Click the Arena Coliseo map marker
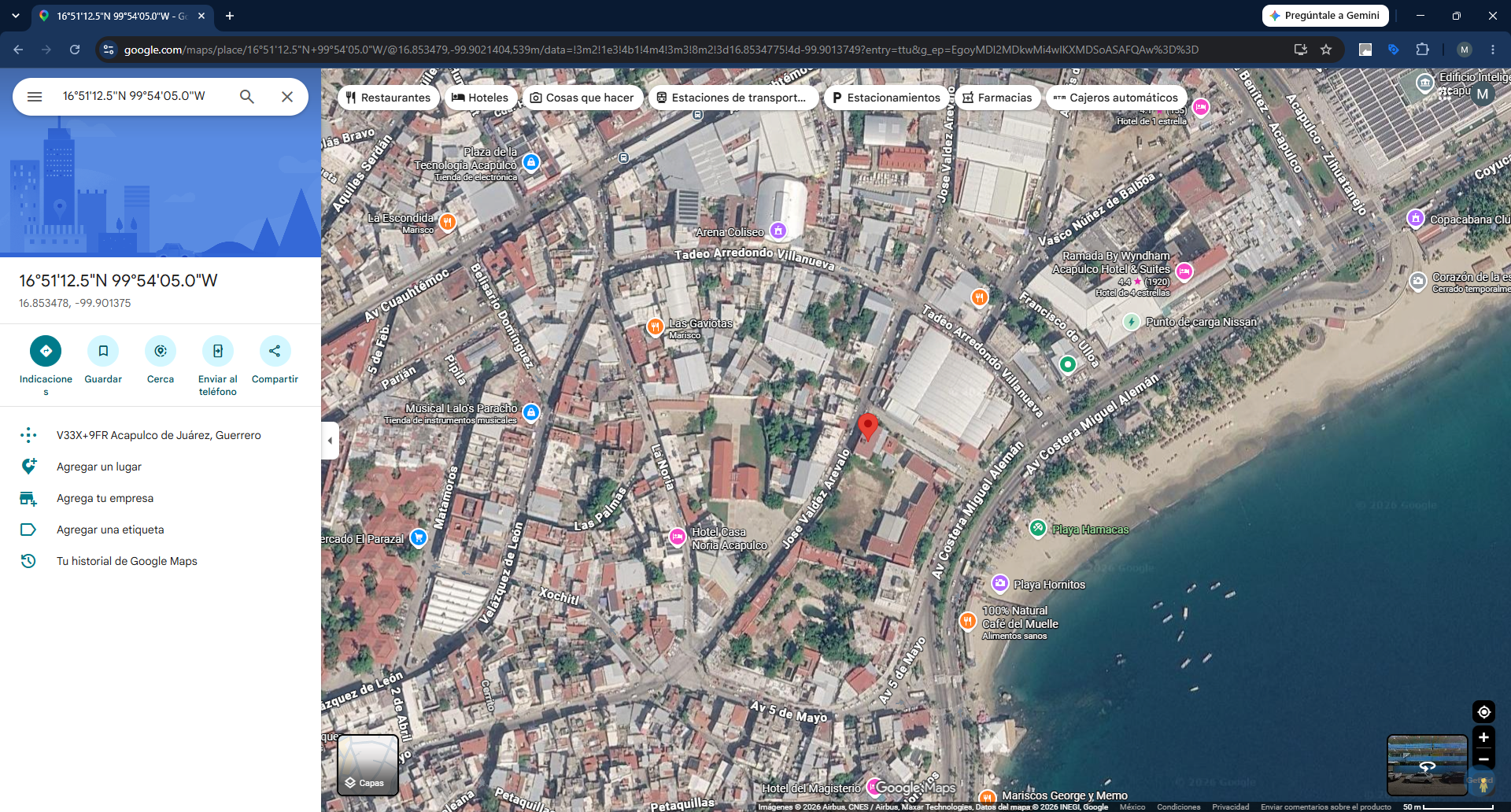 pyautogui.click(x=778, y=231)
